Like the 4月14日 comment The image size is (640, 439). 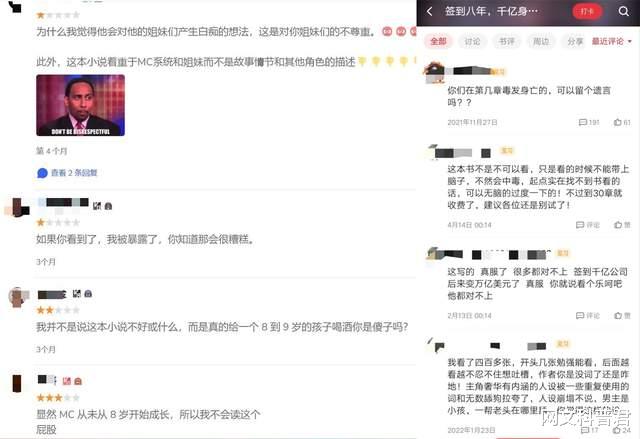tap(622, 225)
